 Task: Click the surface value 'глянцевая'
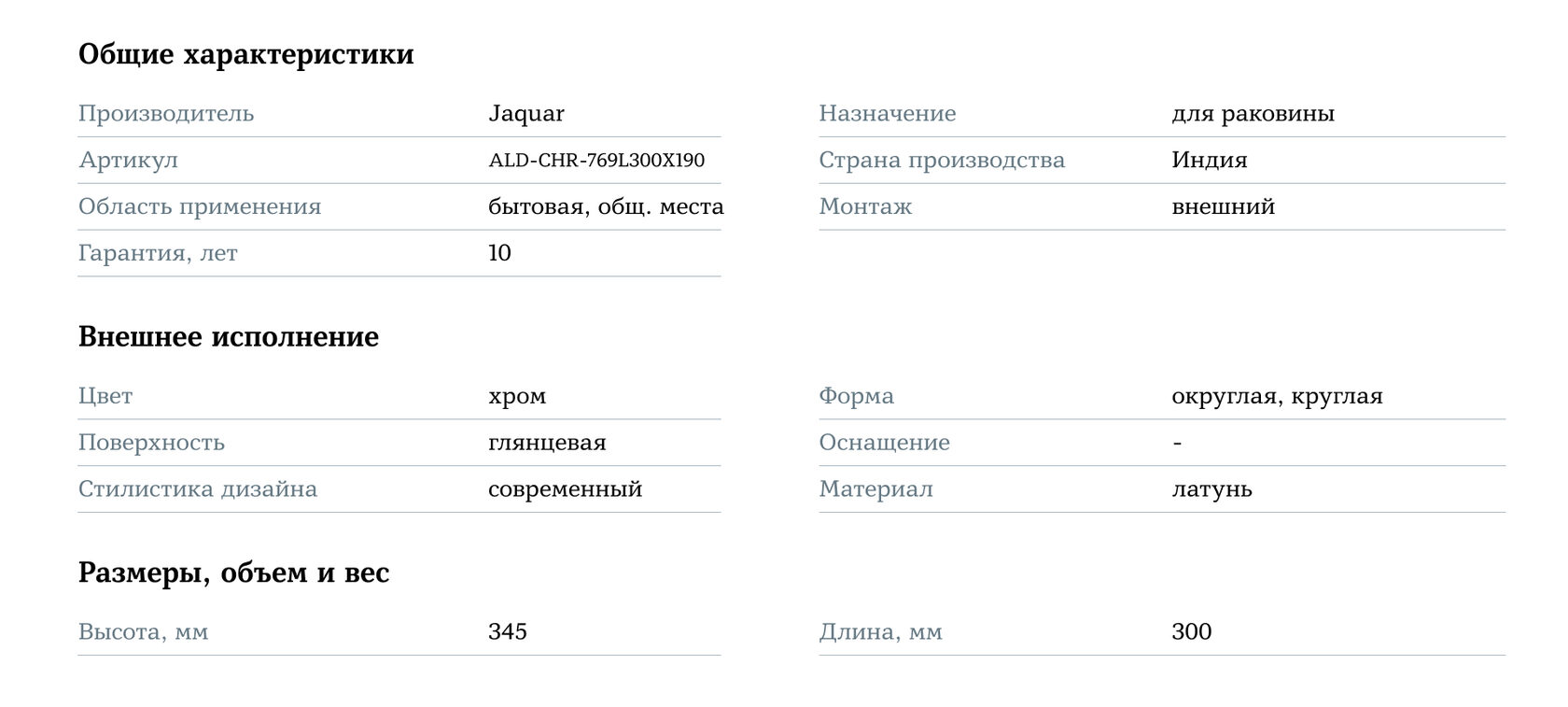(547, 443)
